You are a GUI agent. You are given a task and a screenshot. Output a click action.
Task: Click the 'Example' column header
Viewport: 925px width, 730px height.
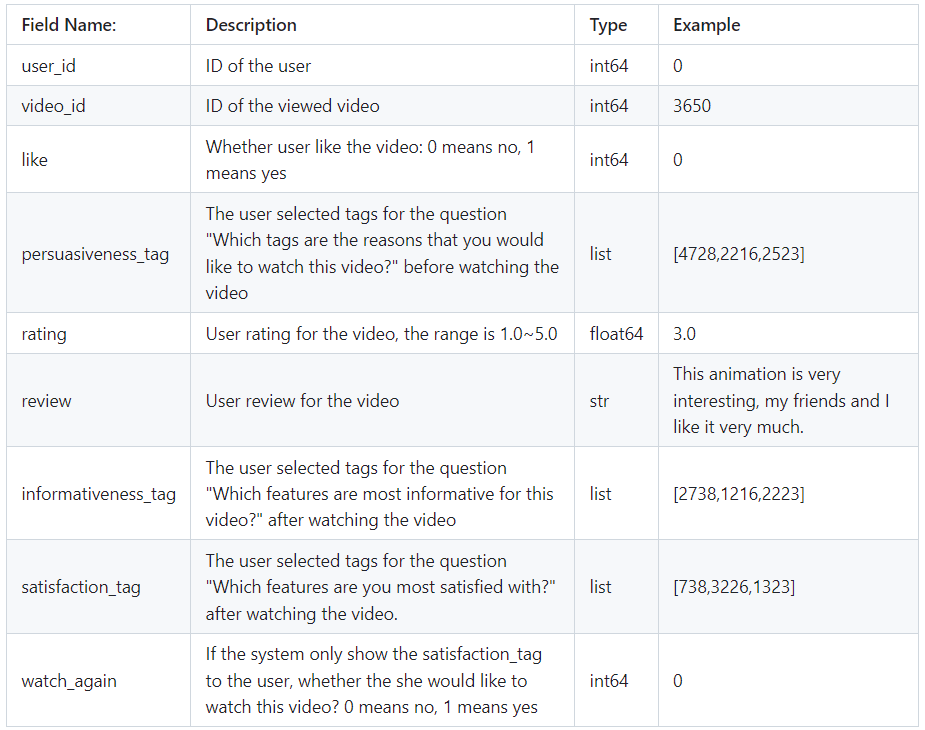706,25
